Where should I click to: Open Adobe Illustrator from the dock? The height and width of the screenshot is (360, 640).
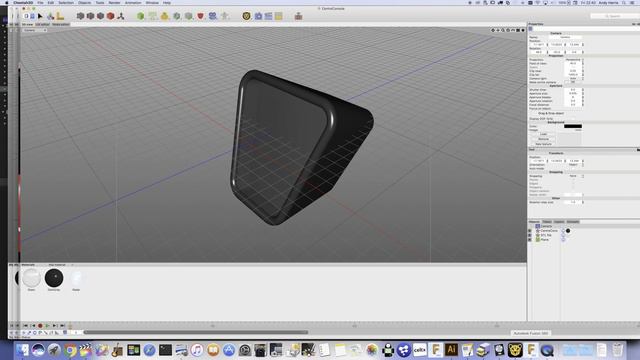pyautogui.click(x=451, y=350)
